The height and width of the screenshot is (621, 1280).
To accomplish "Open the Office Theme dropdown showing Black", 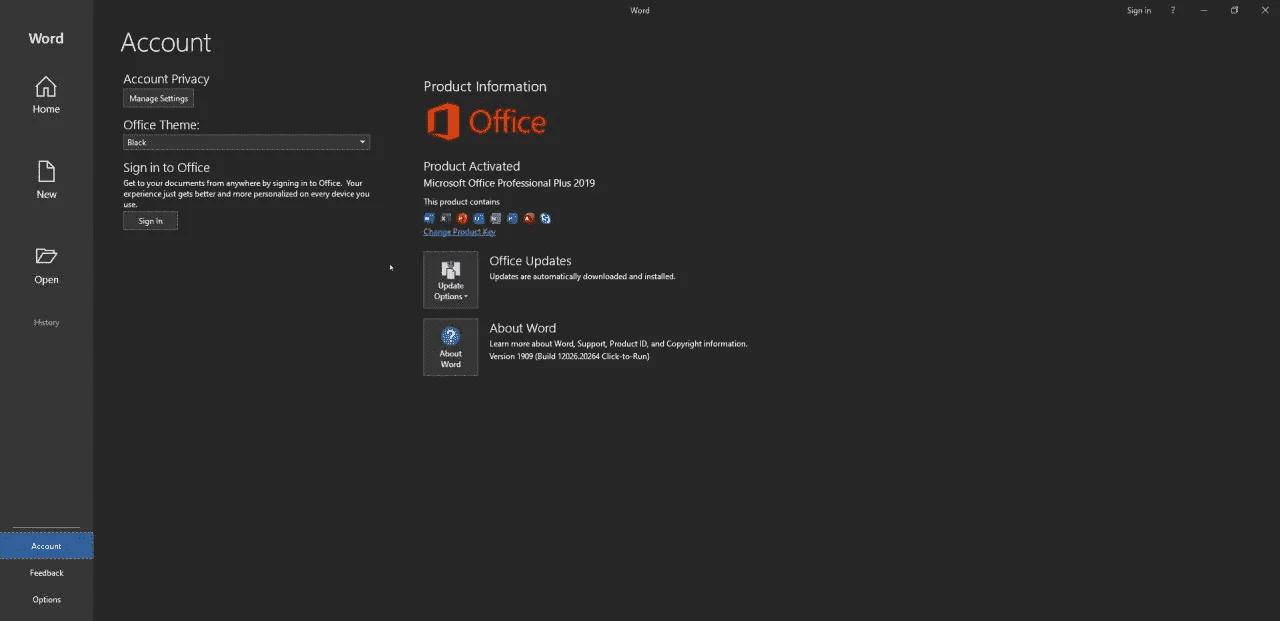I will click(246, 142).
